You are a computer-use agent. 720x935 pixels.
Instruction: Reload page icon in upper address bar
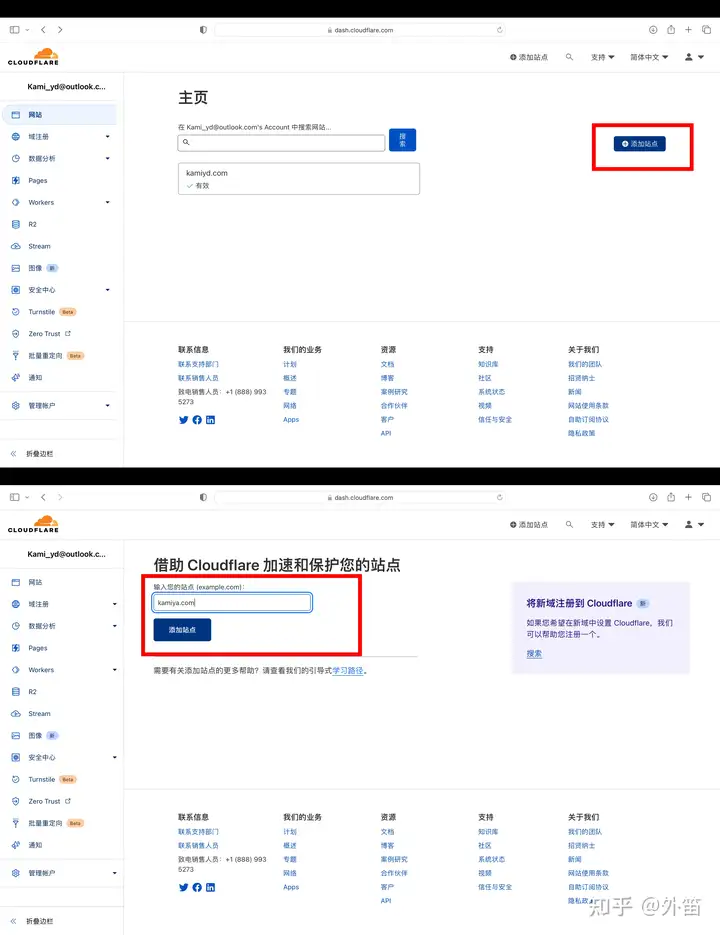coord(499,30)
